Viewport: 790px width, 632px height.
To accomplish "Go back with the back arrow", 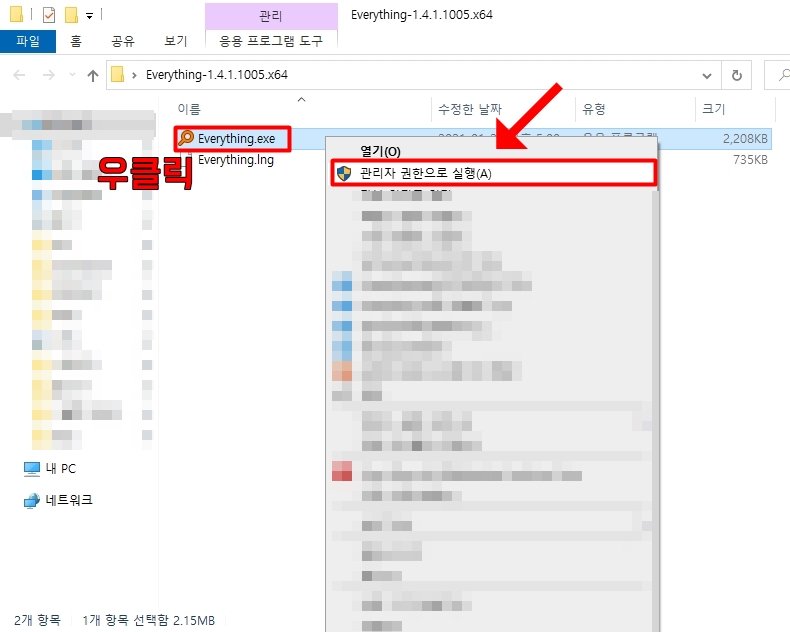I will [19, 75].
